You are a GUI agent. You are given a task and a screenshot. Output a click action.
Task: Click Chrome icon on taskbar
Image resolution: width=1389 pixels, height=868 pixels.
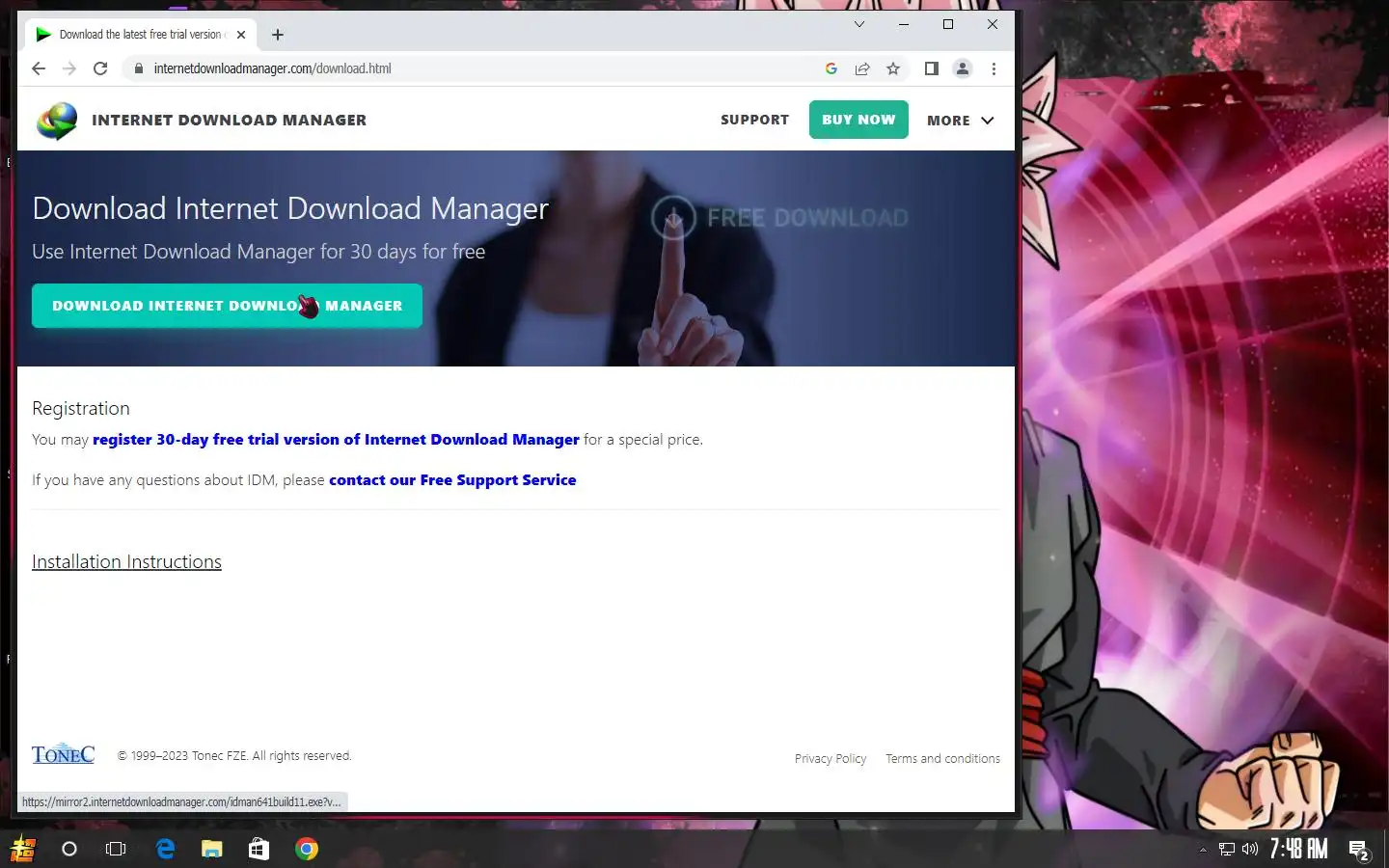(x=307, y=849)
